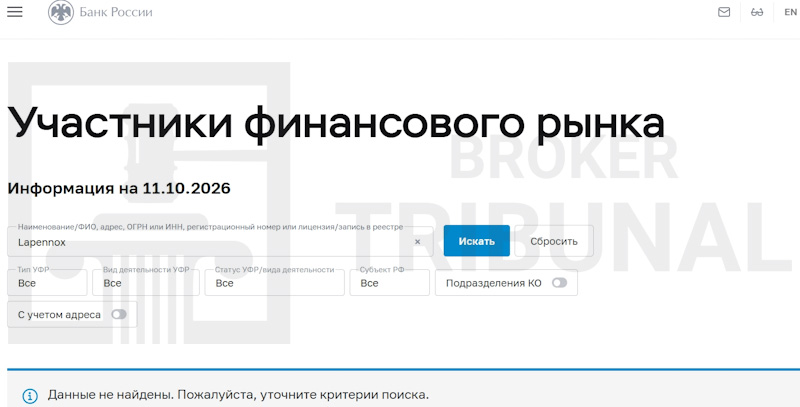Click the Банк России text link

tap(116, 12)
